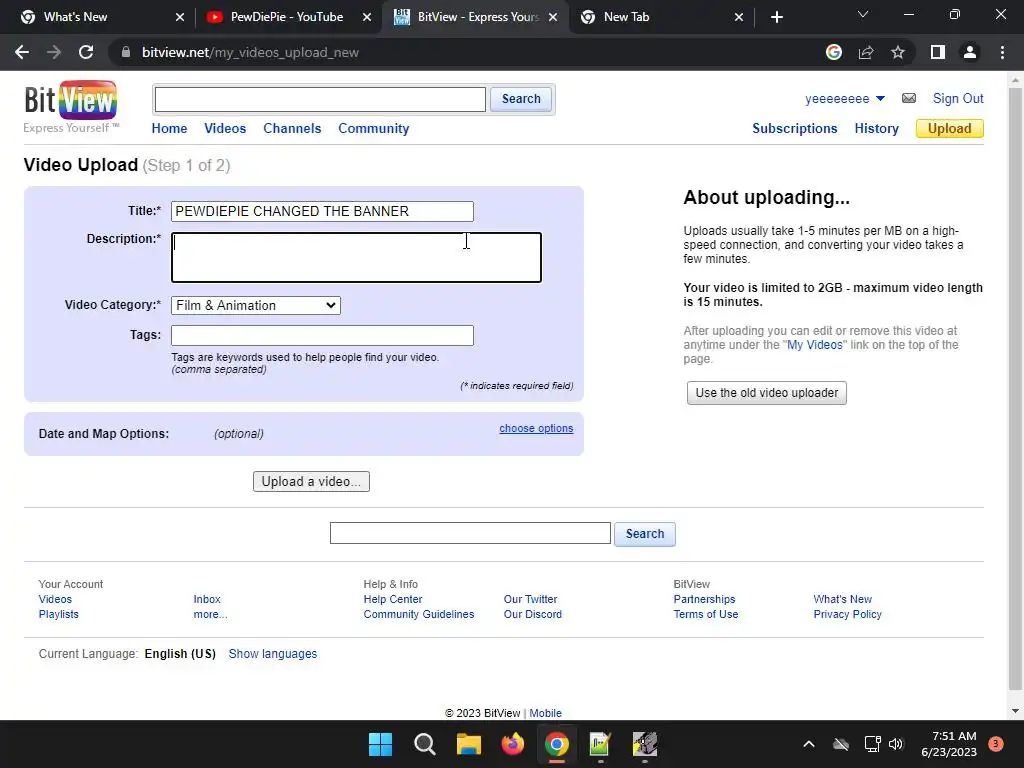Open Privacy Policy link
Screen dimensions: 1024x768
[848, 615]
